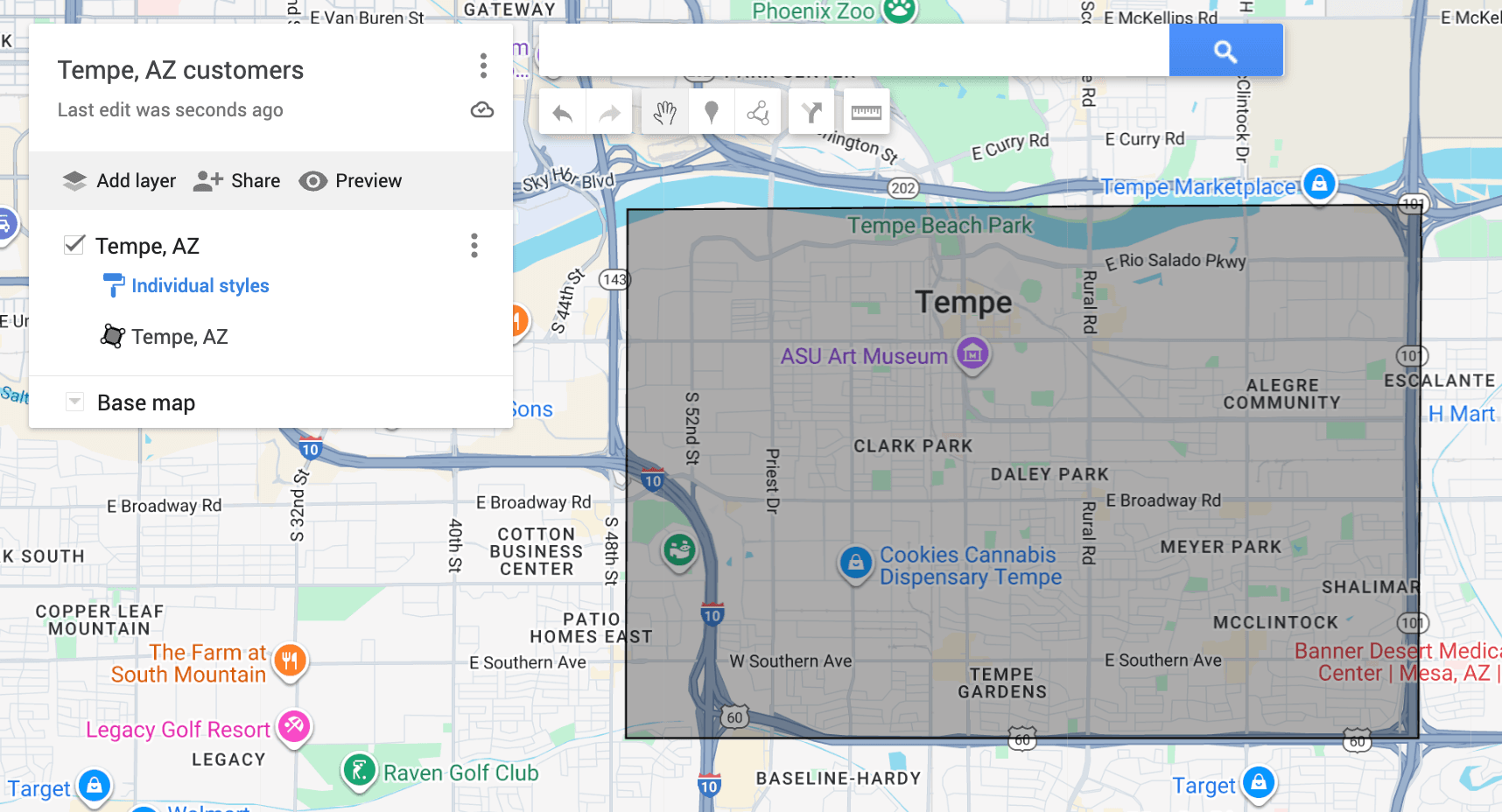Screen dimensions: 1502x812
Task: Click the ASU Art Museum label
Action: tap(864, 356)
